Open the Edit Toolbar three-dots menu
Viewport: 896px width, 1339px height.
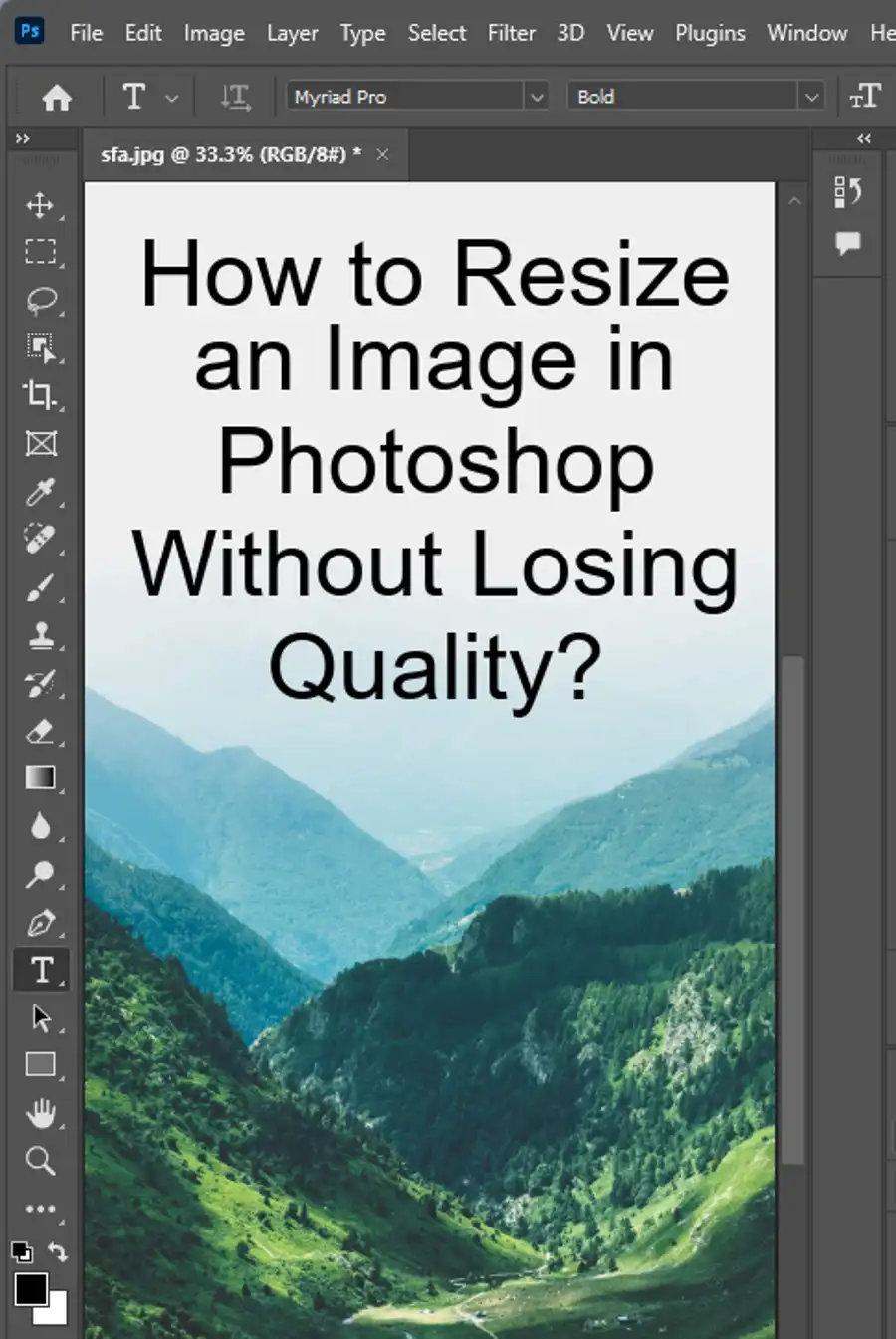coord(40,1209)
